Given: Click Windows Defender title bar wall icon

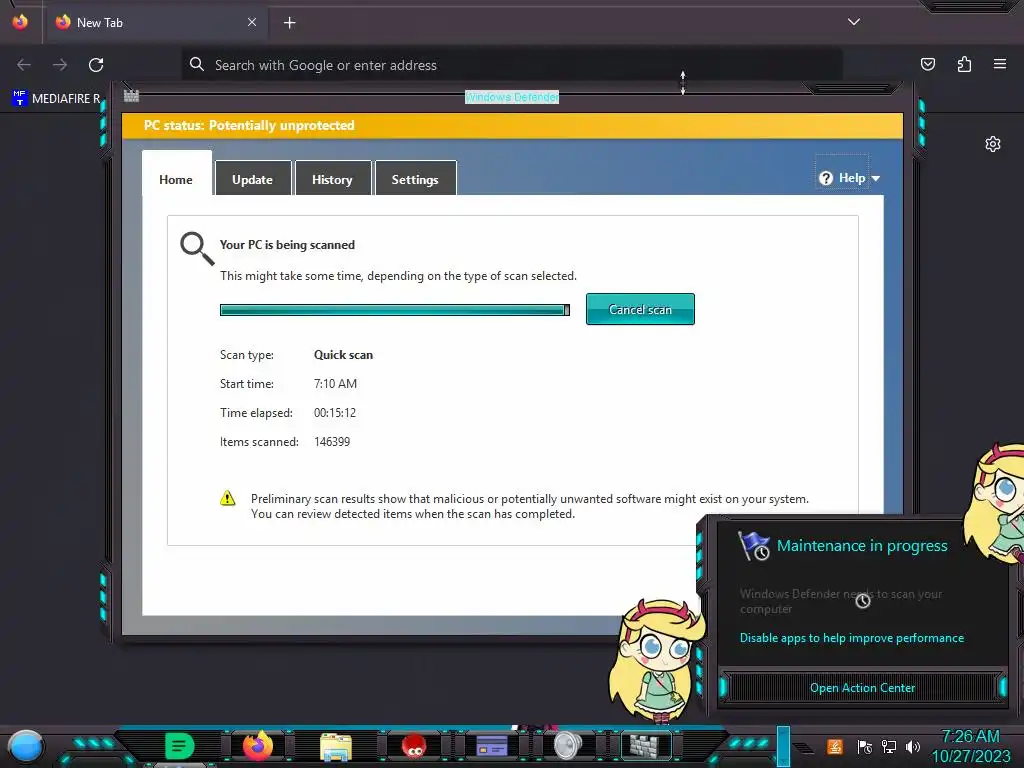Looking at the screenshot, I should (131, 95).
